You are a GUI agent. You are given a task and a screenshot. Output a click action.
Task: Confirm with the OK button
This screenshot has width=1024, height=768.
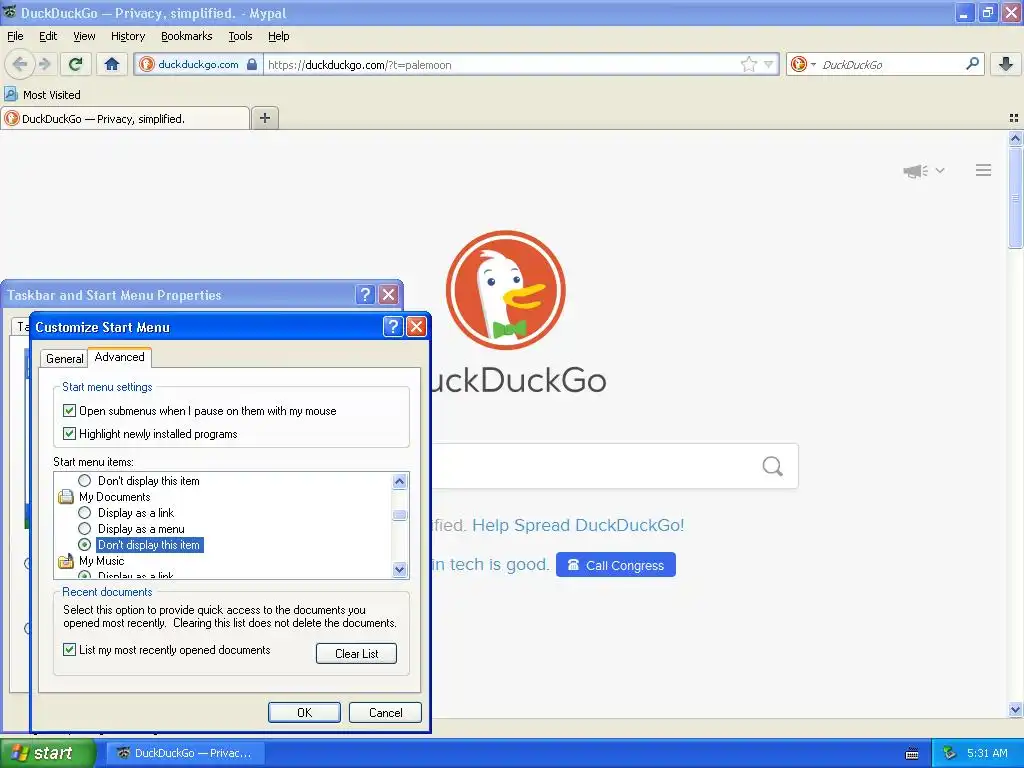coord(304,712)
